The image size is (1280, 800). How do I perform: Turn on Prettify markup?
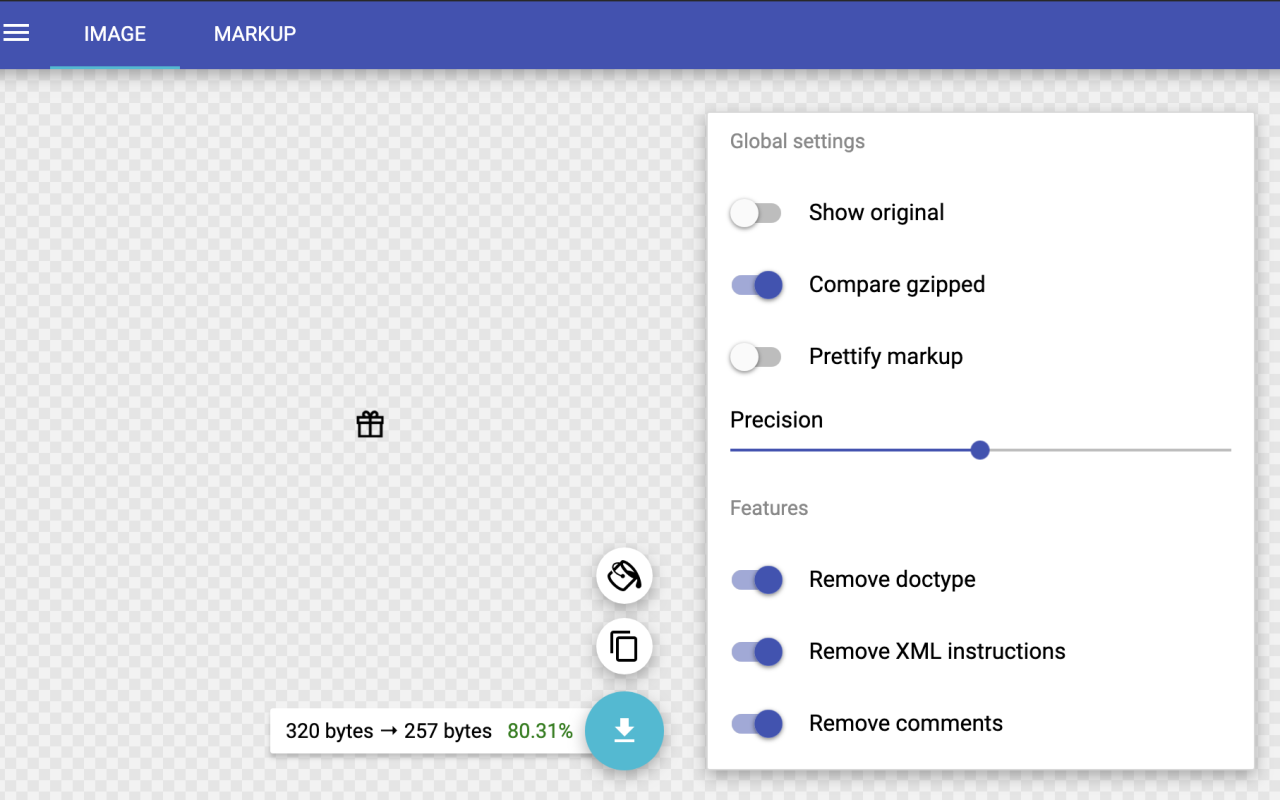coord(755,357)
